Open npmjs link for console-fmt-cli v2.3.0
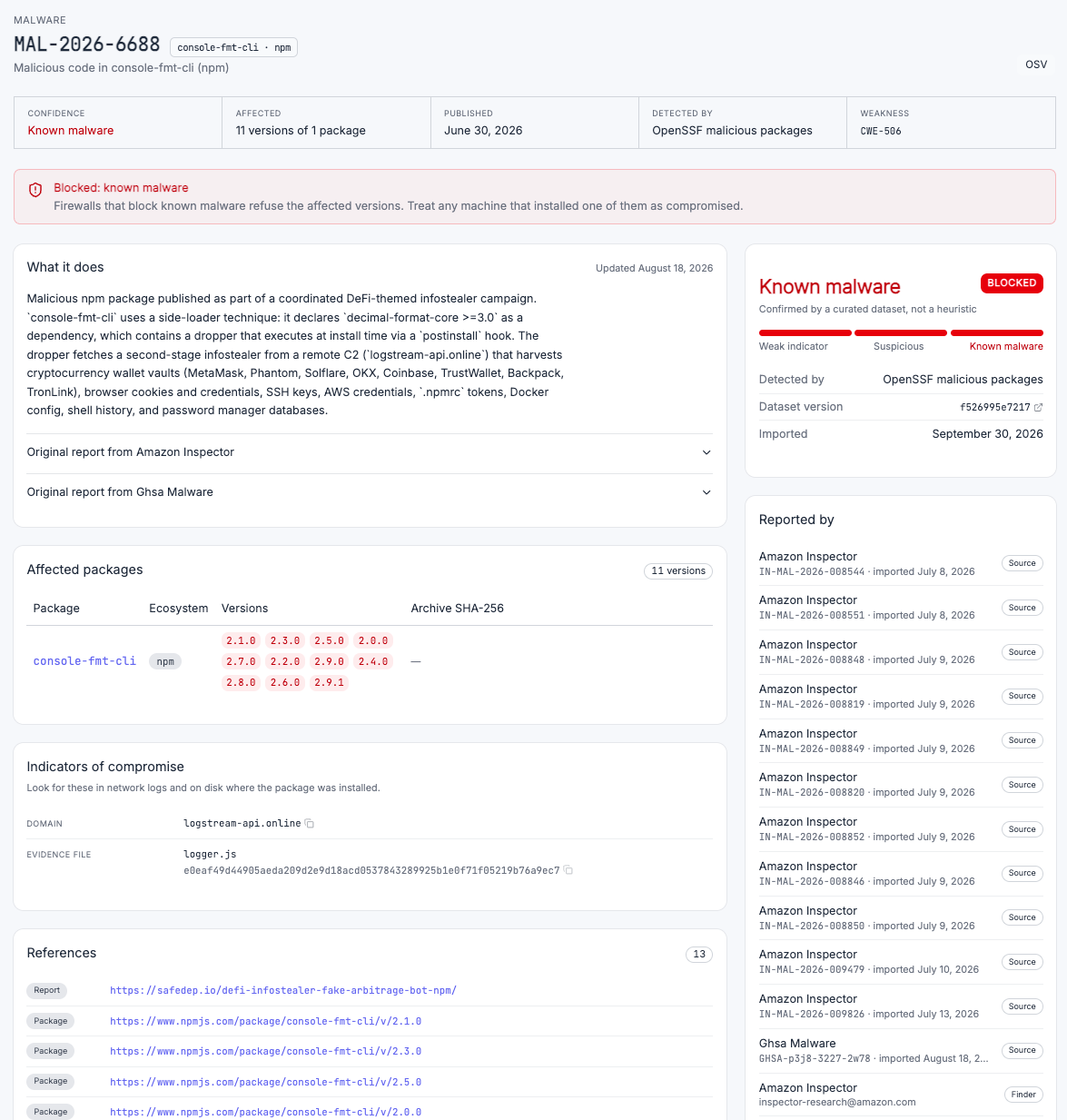The width and height of the screenshot is (1067, 1120). [266, 1051]
